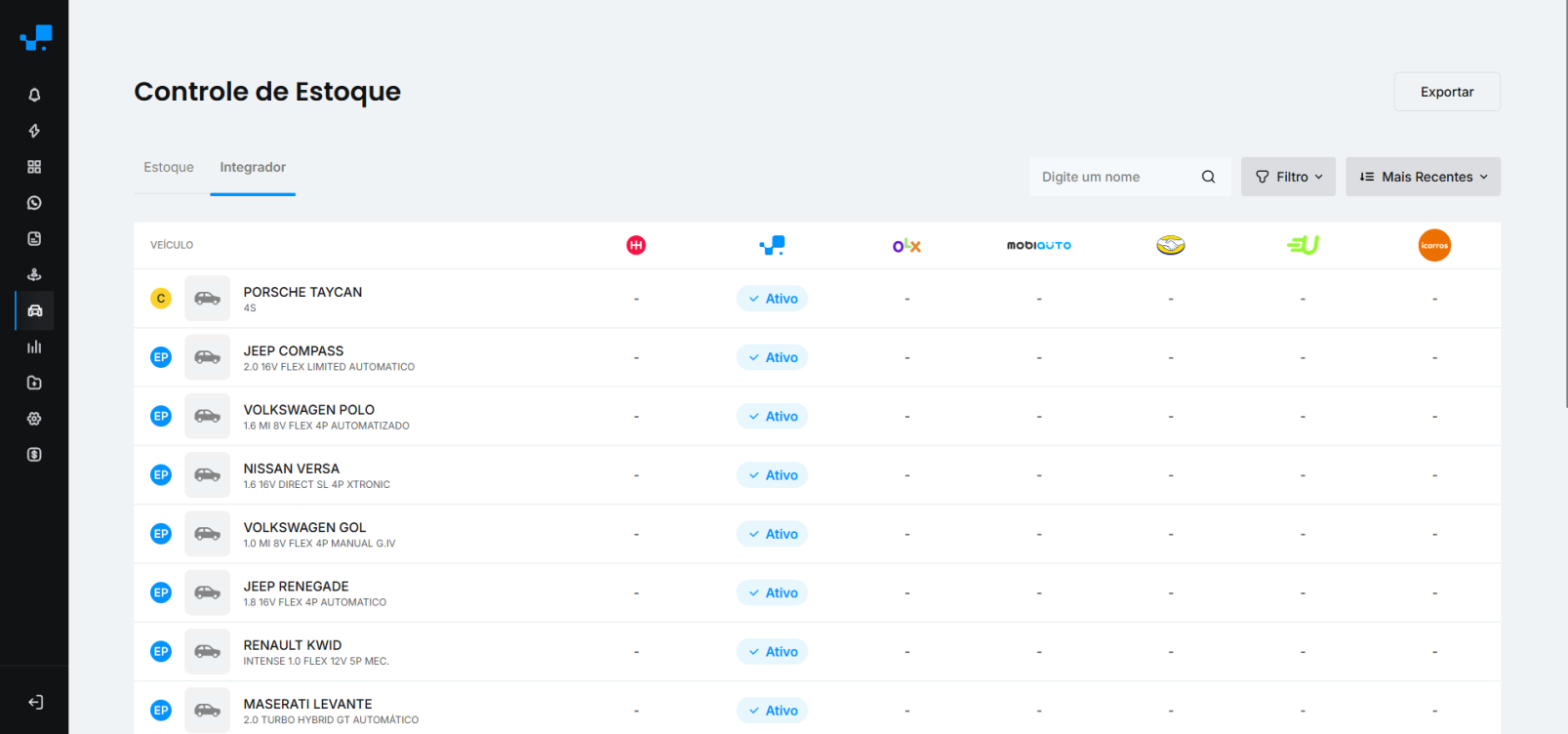The width and height of the screenshot is (1568, 734).
Task: Open the VOLKSWAGEN GOL vehicle name
Action: pyautogui.click(x=304, y=527)
